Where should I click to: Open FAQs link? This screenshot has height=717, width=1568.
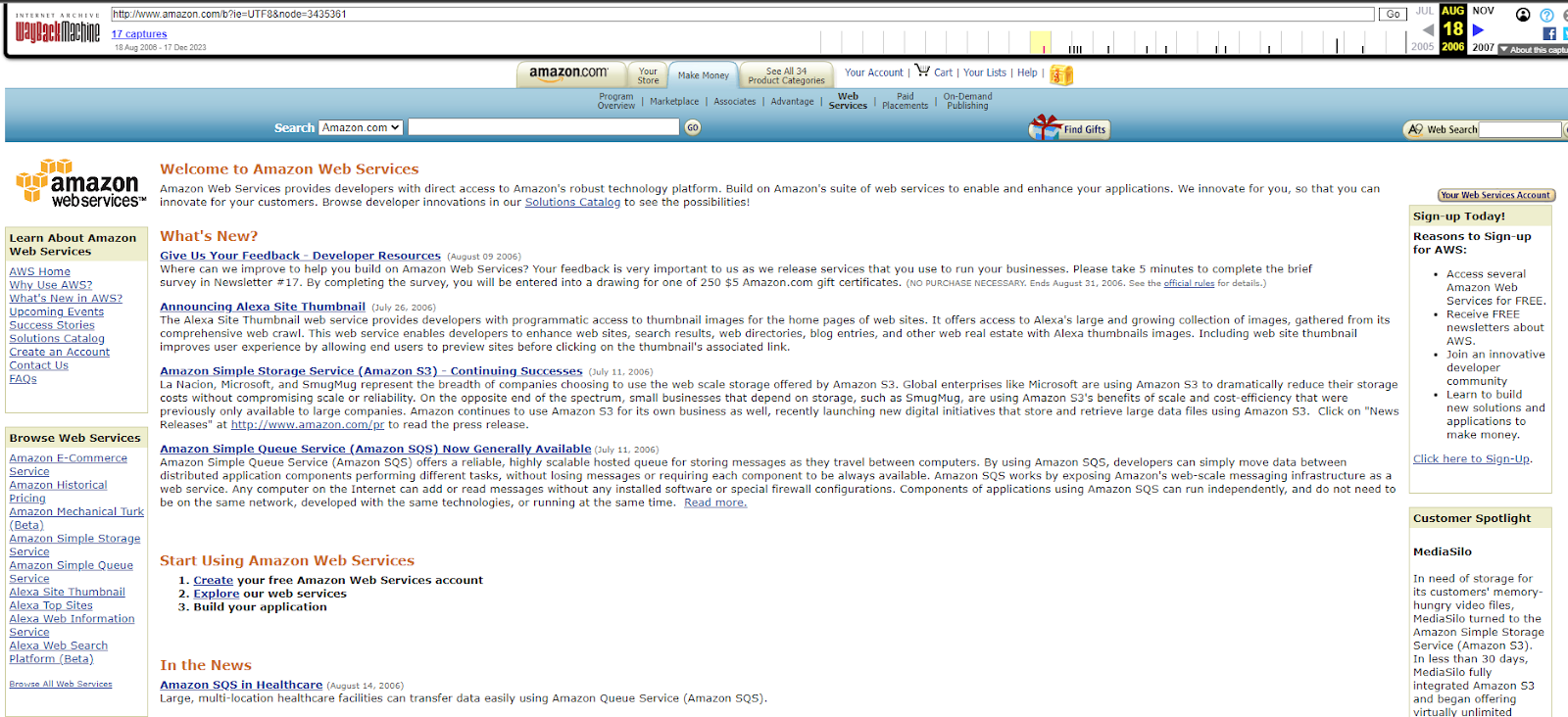click(24, 379)
